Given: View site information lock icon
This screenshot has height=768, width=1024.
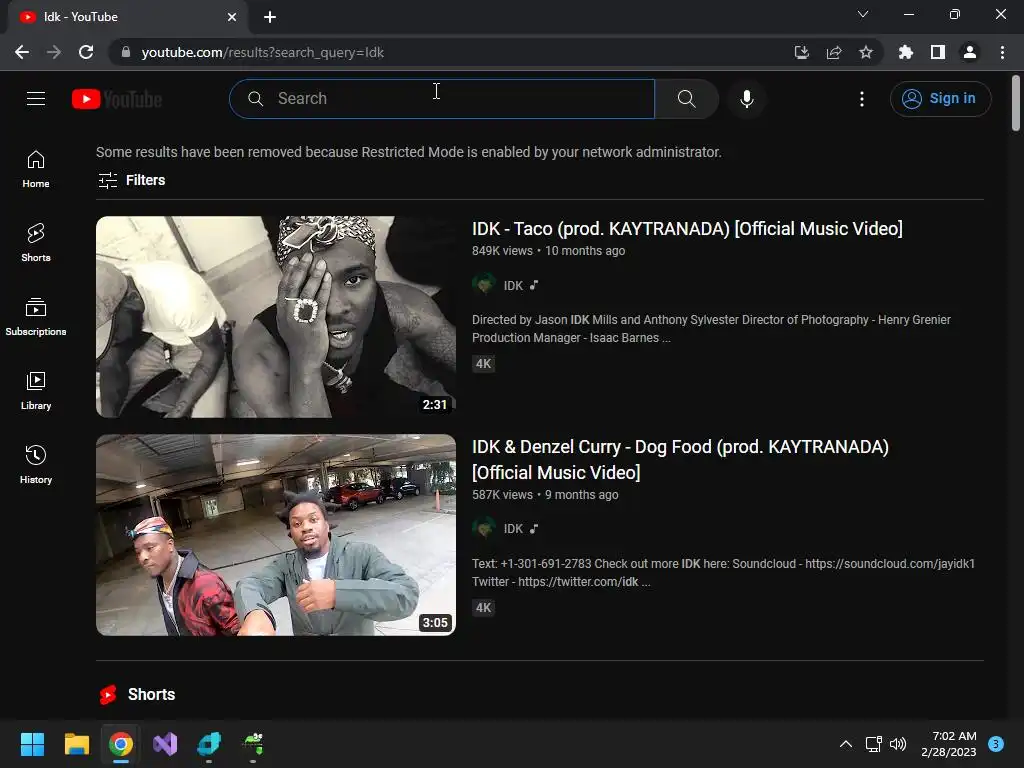Looking at the screenshot, I should tap(125, 52).
